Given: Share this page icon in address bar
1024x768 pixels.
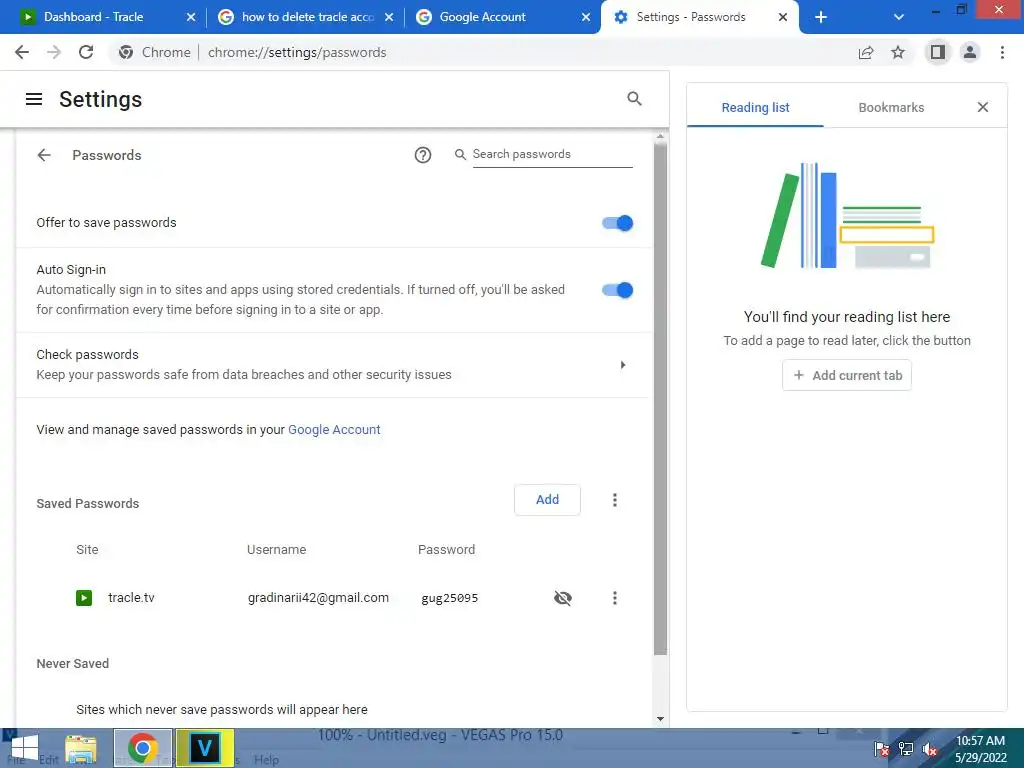Looking at the screenshot, I should tap(866, 52).
